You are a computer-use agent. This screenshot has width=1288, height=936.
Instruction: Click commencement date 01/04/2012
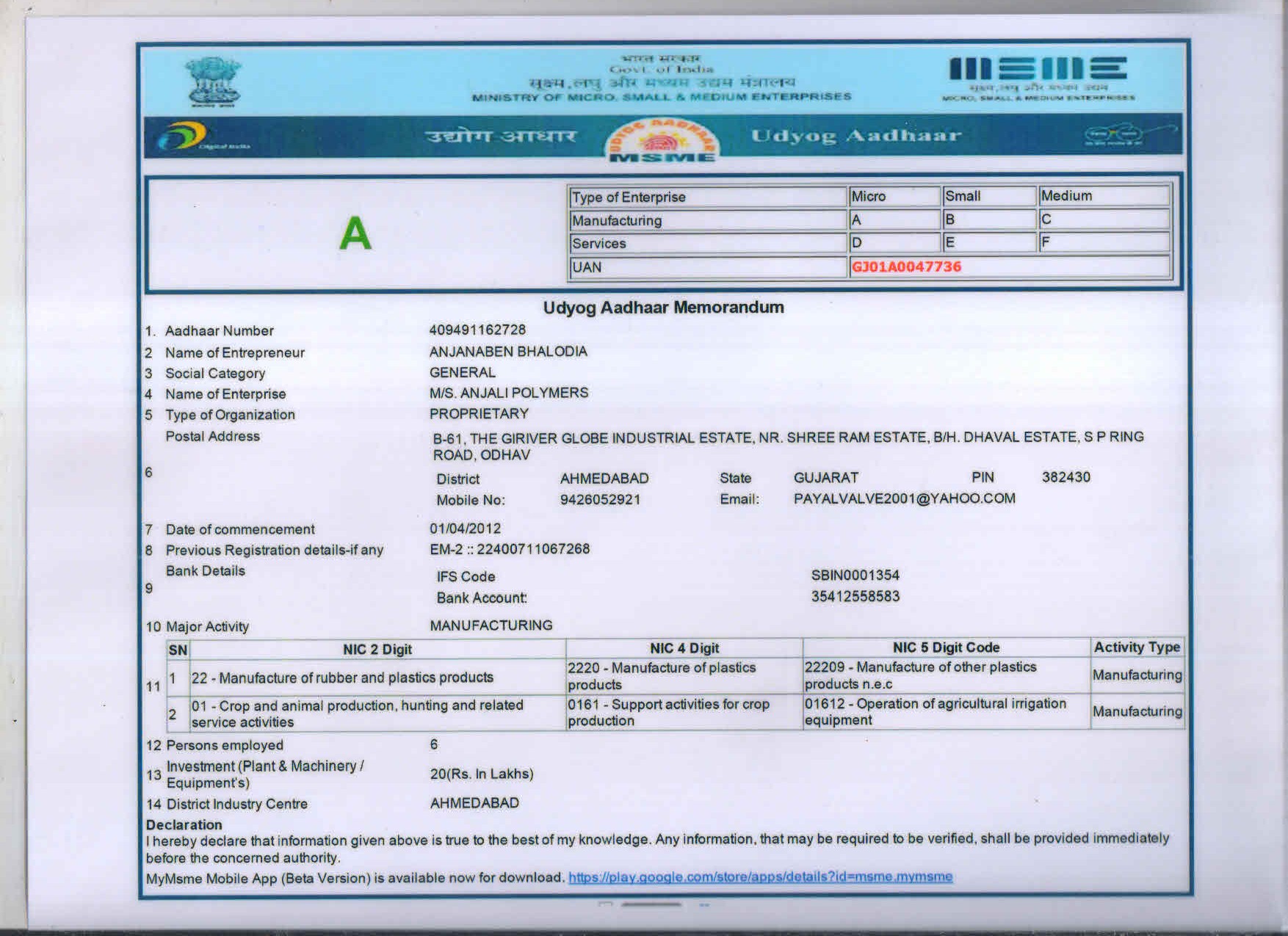[465, 528]
